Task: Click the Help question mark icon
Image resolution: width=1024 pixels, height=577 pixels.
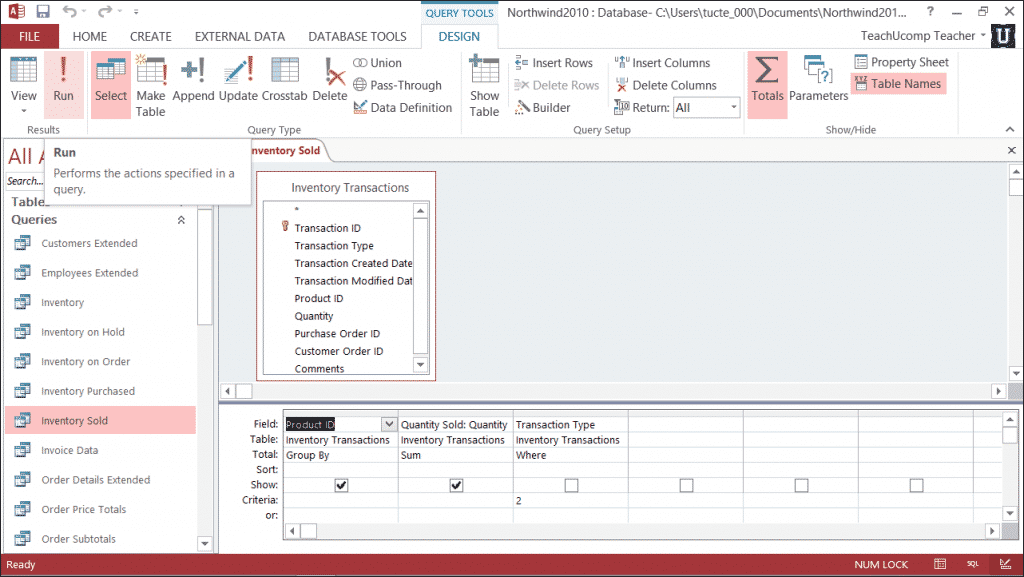Action: click(930, 11)
